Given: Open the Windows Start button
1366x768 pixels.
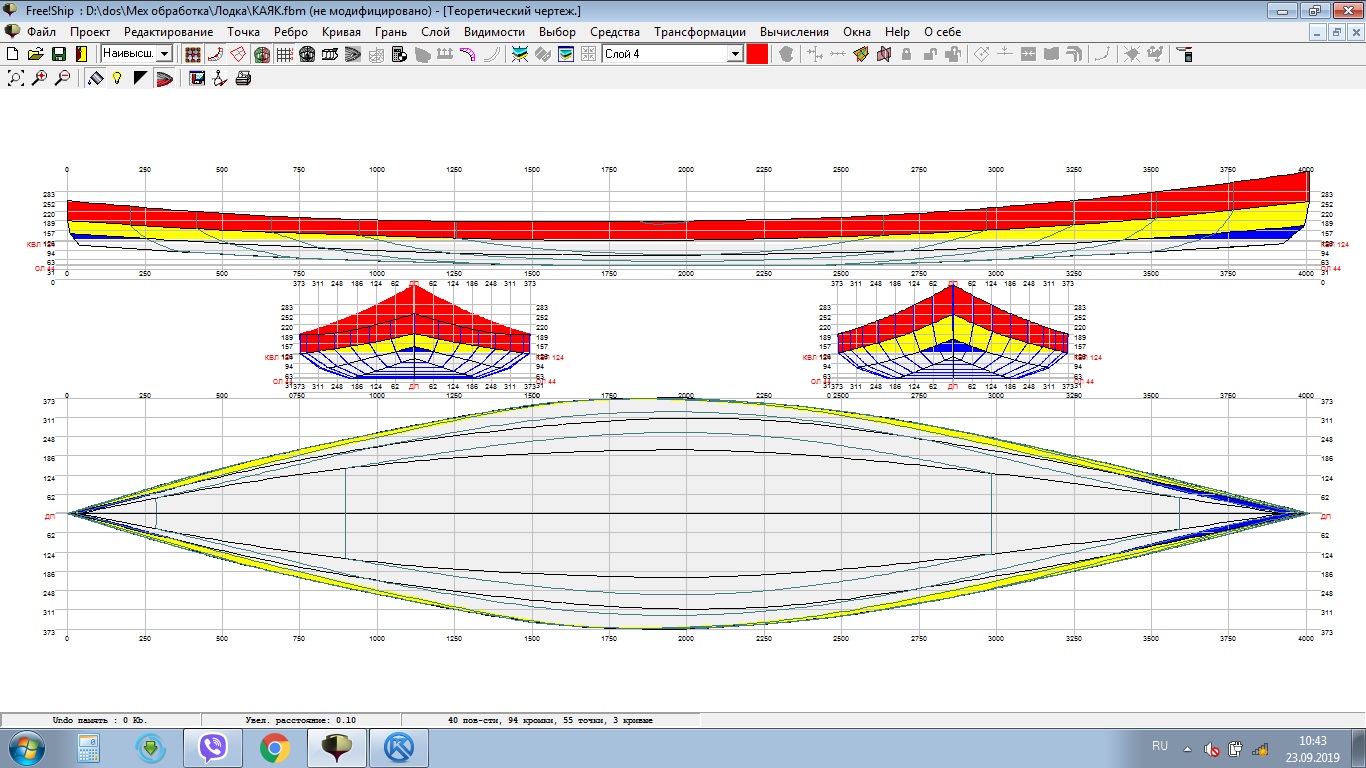Looking at the screenshot, I should coord(26,747).
